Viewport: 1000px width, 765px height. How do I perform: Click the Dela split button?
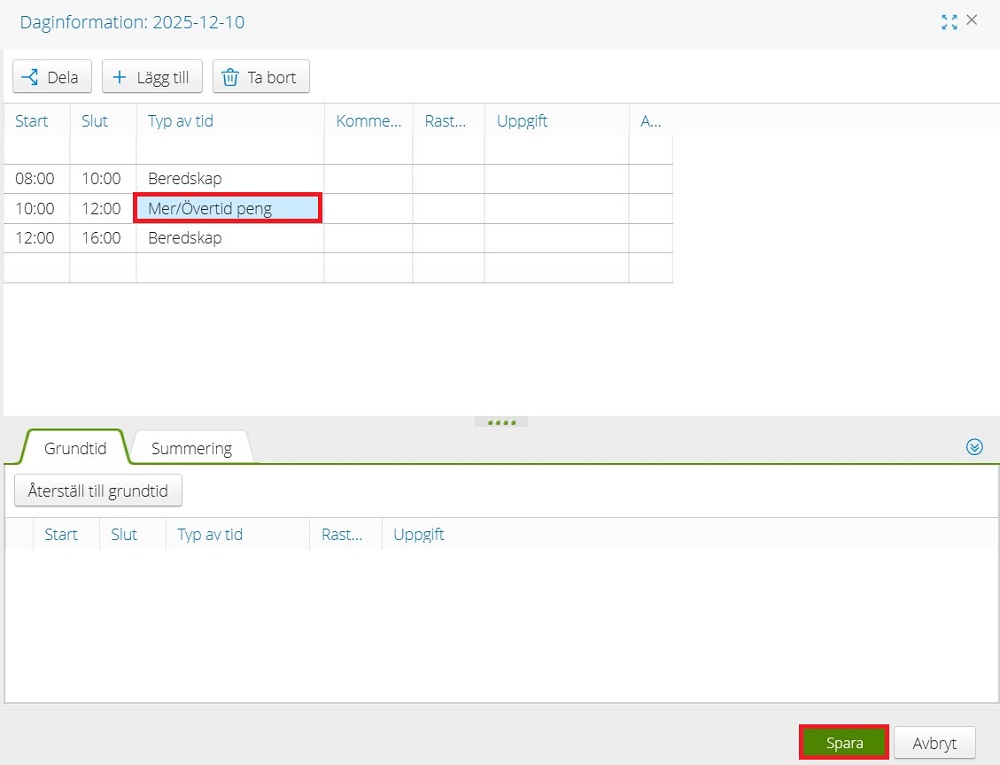52,77
